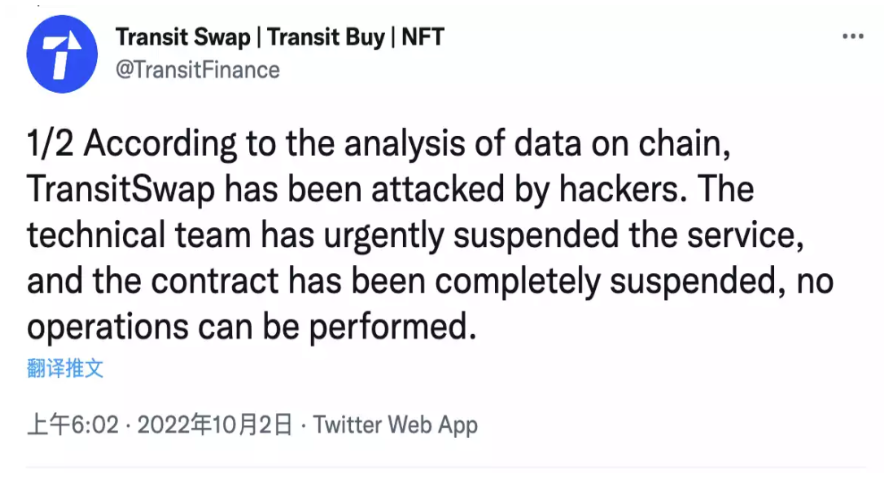Click the 2022年10月2日 date

tap(215, 425)
